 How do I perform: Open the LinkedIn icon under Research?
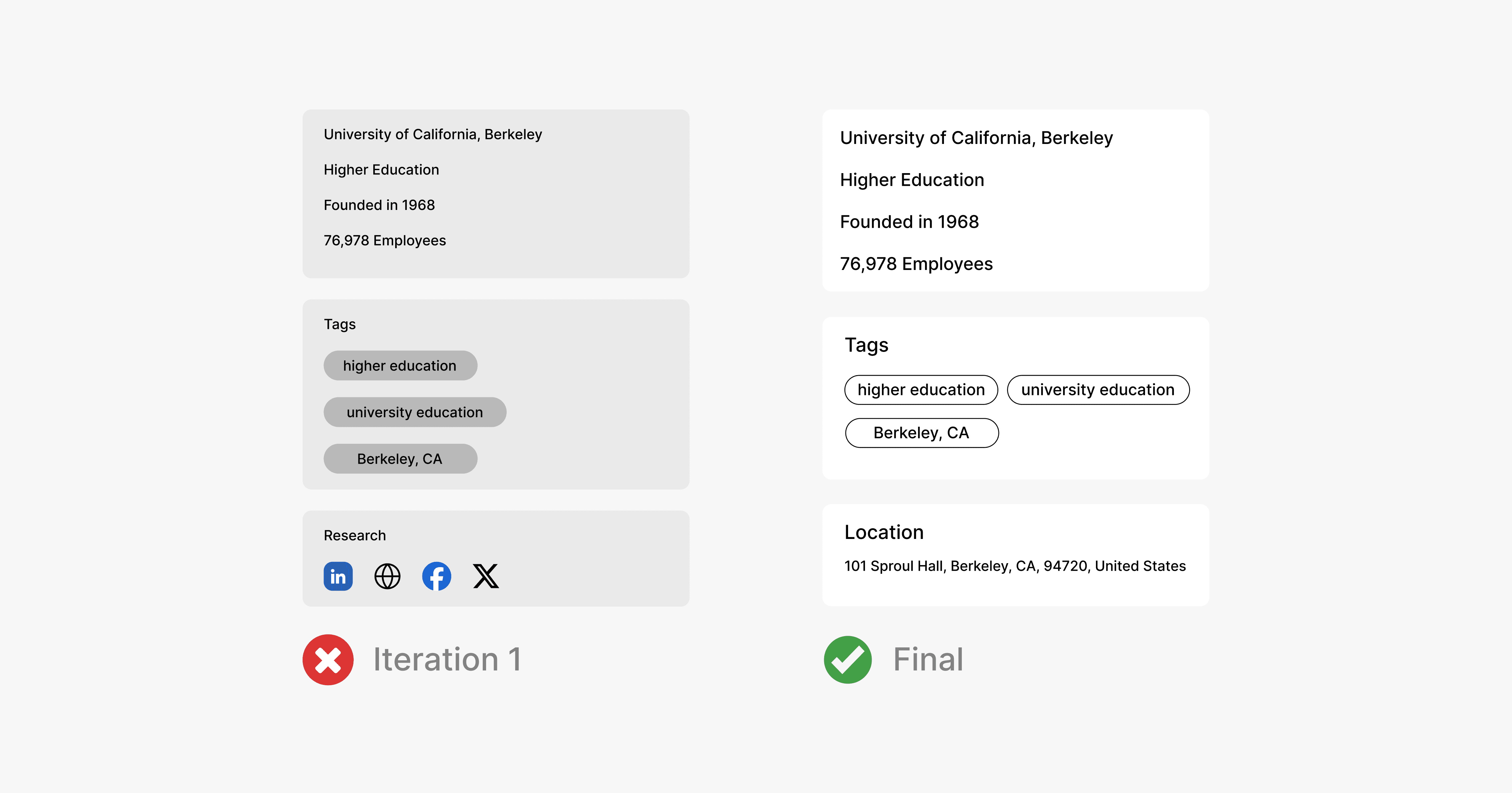point(338,576)
